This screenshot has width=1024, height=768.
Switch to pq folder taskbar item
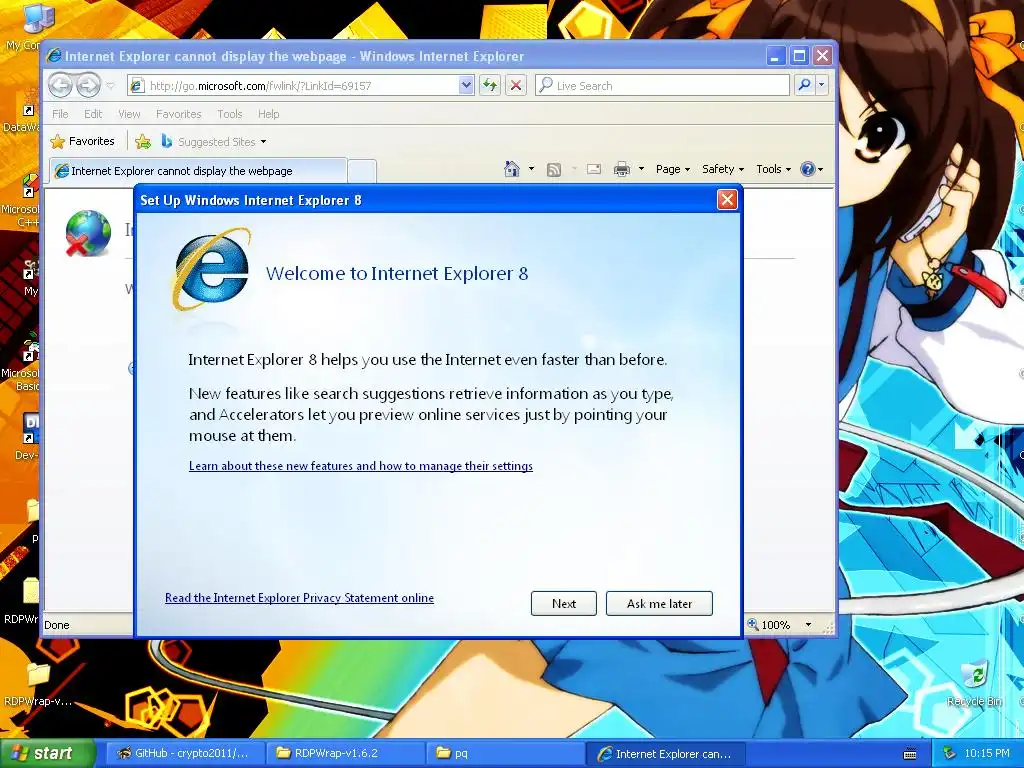pyautogui.click(x=506, y=754)
